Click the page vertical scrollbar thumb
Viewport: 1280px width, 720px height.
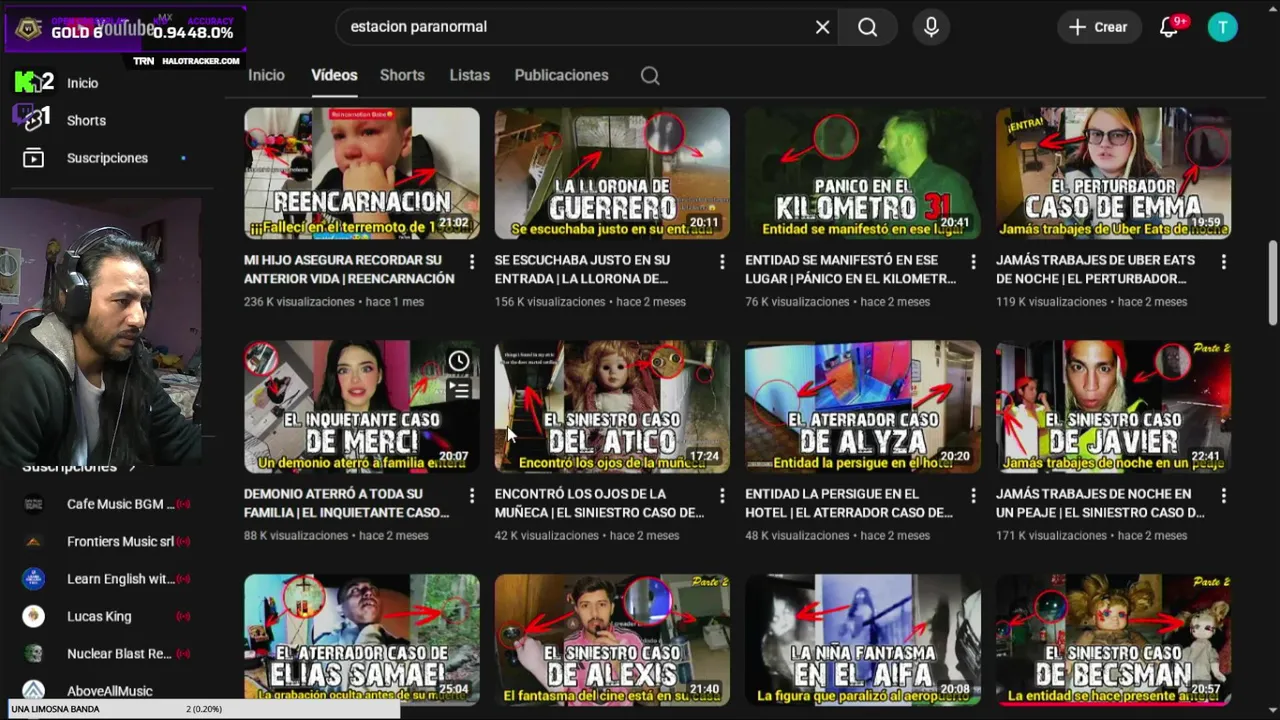click(x=1273, y=282)
